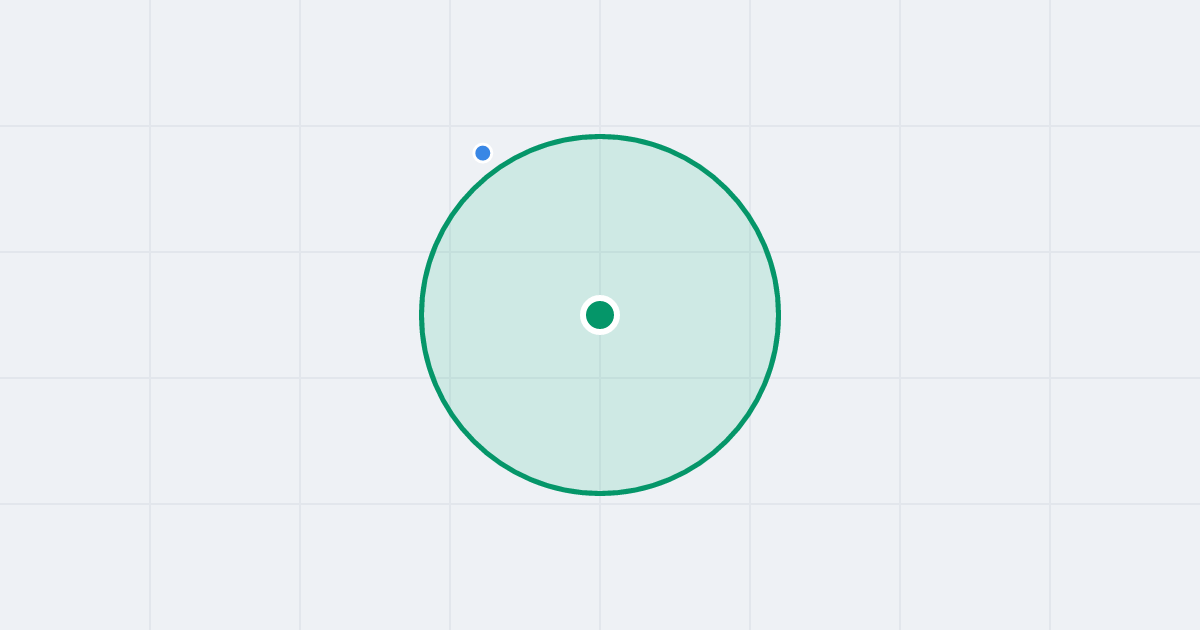The image size is (1200, 630).
Task: Click the white border of the blue dot
Action: coord(483,144)
